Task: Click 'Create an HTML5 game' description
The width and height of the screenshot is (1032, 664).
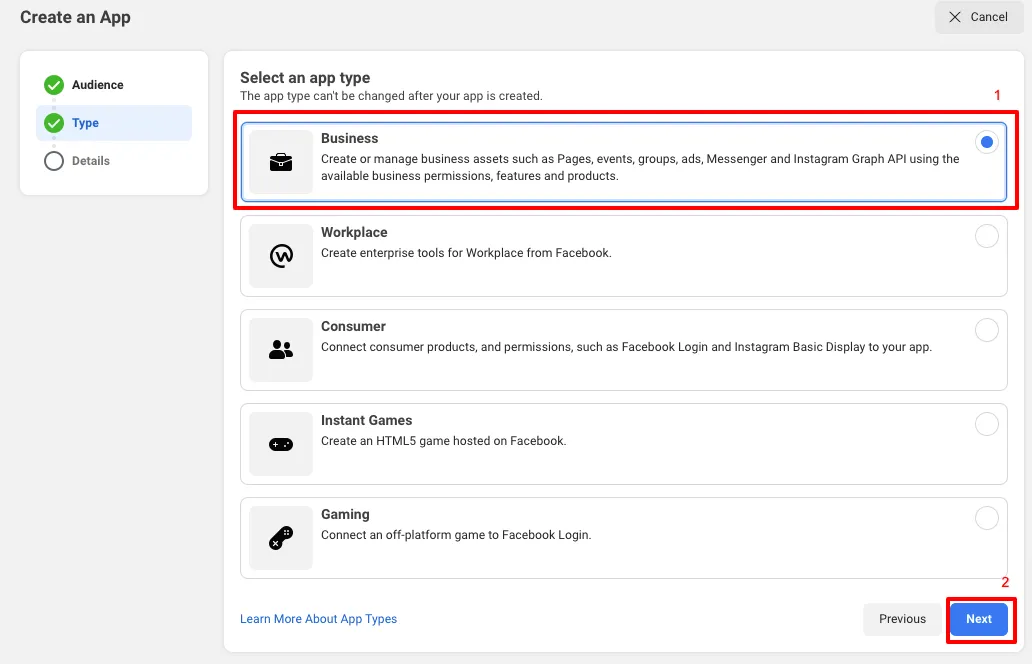Action: click(444, 442)
